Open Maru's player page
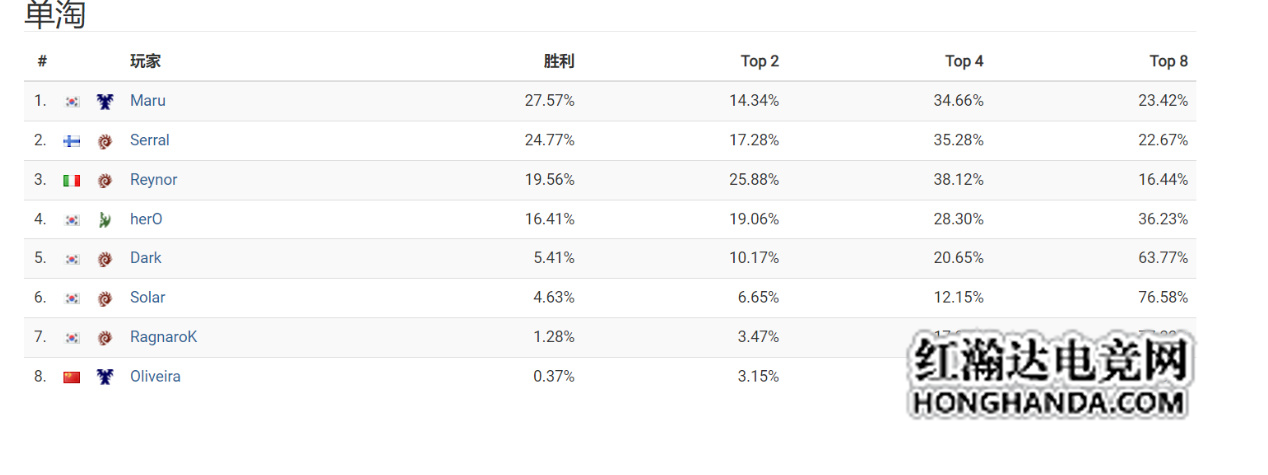 (148, 101)
